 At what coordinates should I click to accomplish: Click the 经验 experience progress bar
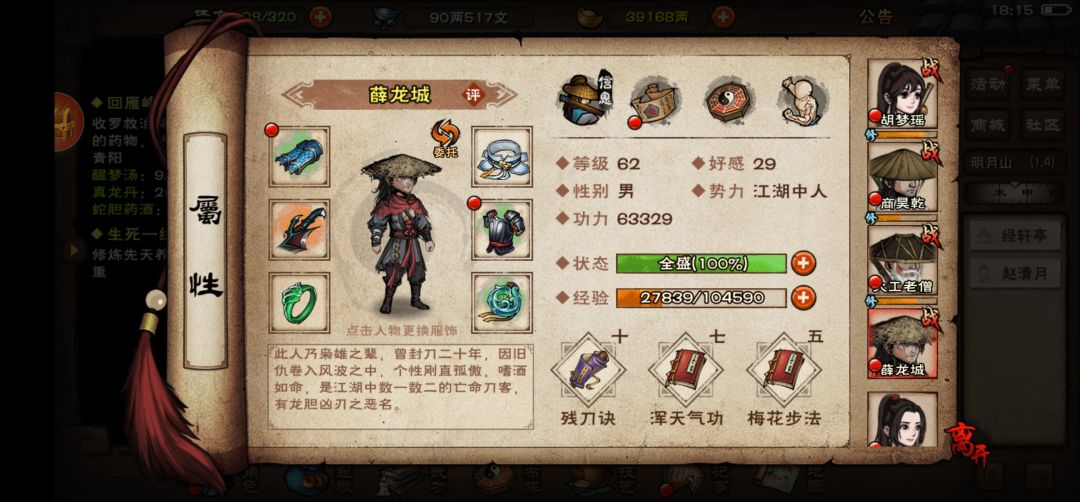coord(701,297)
